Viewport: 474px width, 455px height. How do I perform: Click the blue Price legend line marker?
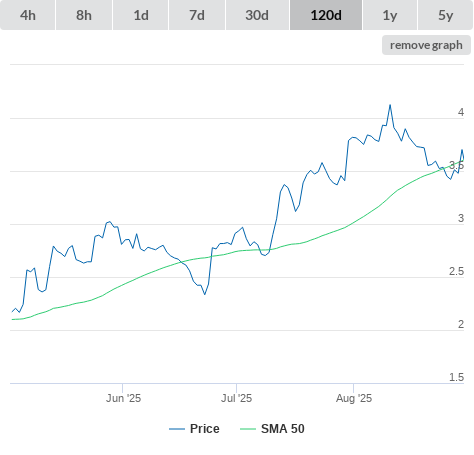click(x=177, y=429)
